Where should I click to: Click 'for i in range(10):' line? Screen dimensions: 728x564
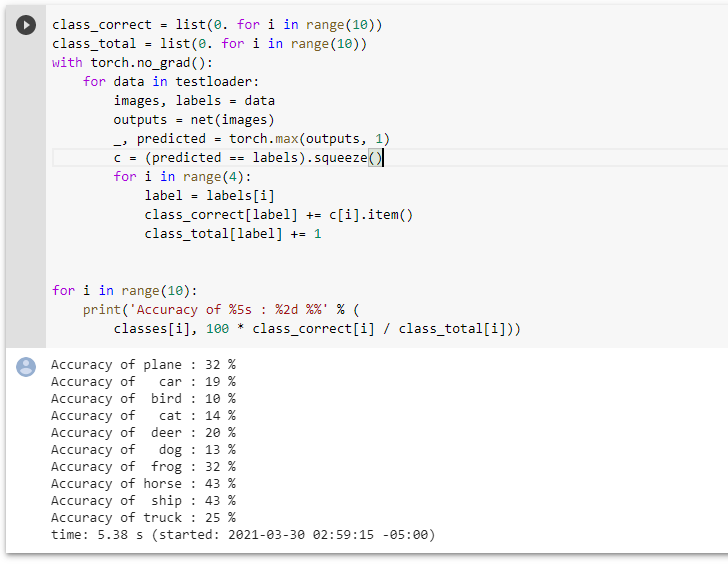pyautogui.click(x=124, y=291)
